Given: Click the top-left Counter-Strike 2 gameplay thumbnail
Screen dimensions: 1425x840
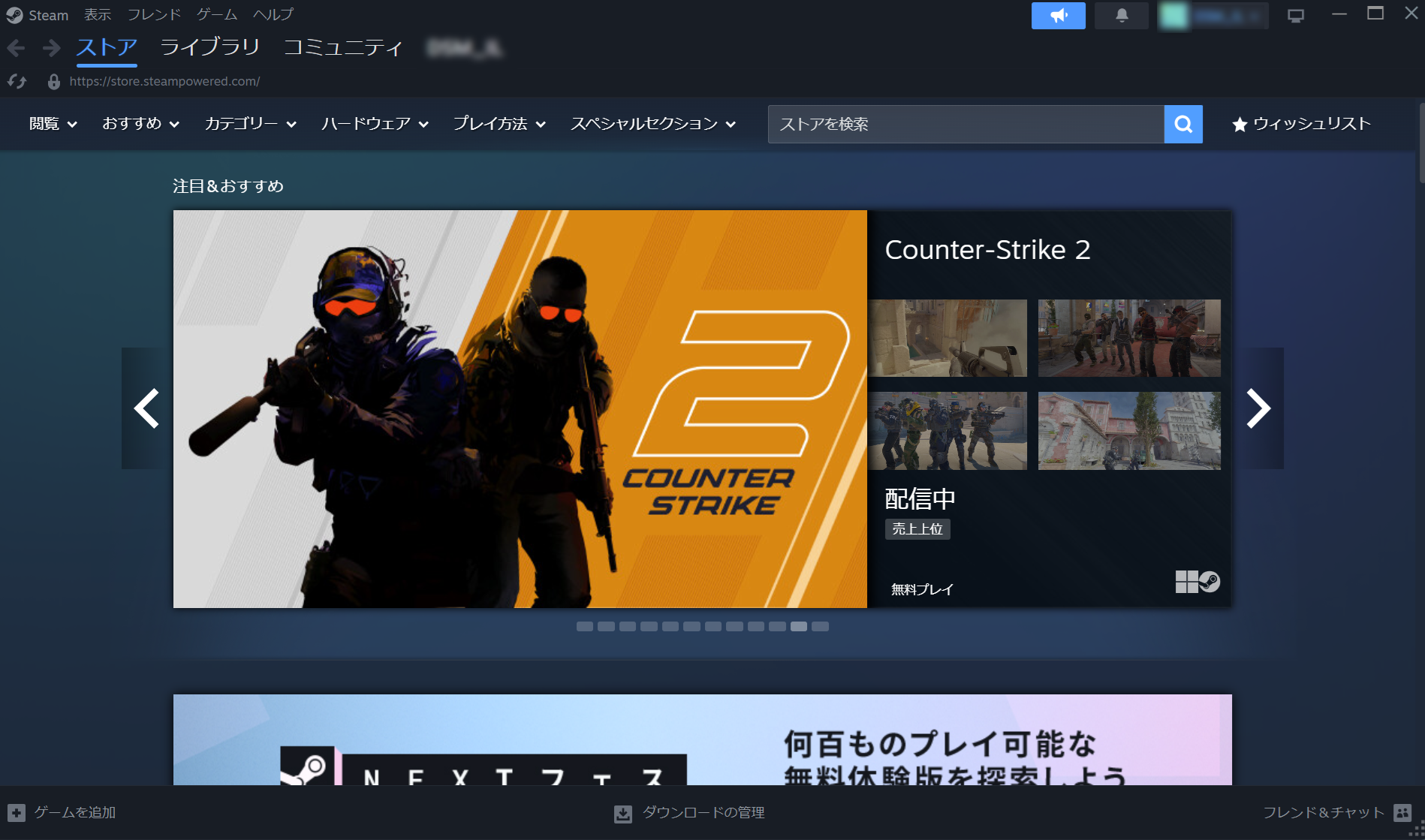Looking at the screenshot, I should (x=947, y=338).
